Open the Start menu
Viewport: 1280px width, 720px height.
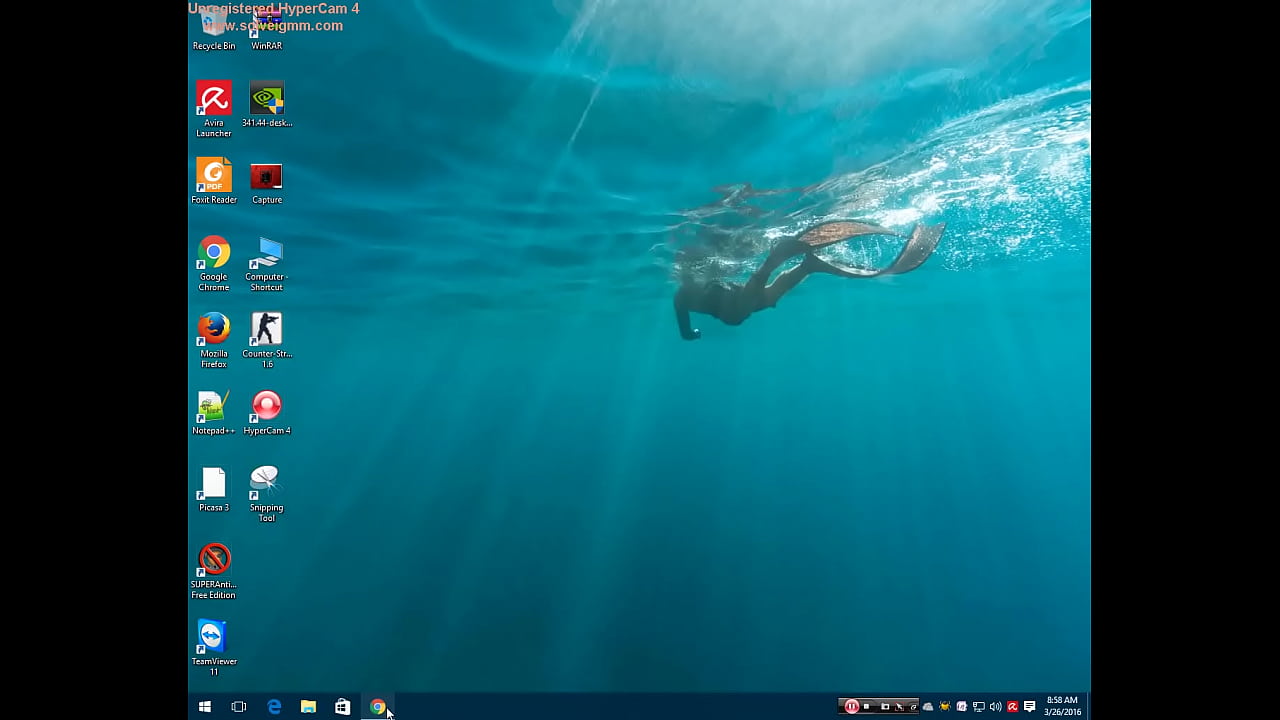tap(204, 707)
